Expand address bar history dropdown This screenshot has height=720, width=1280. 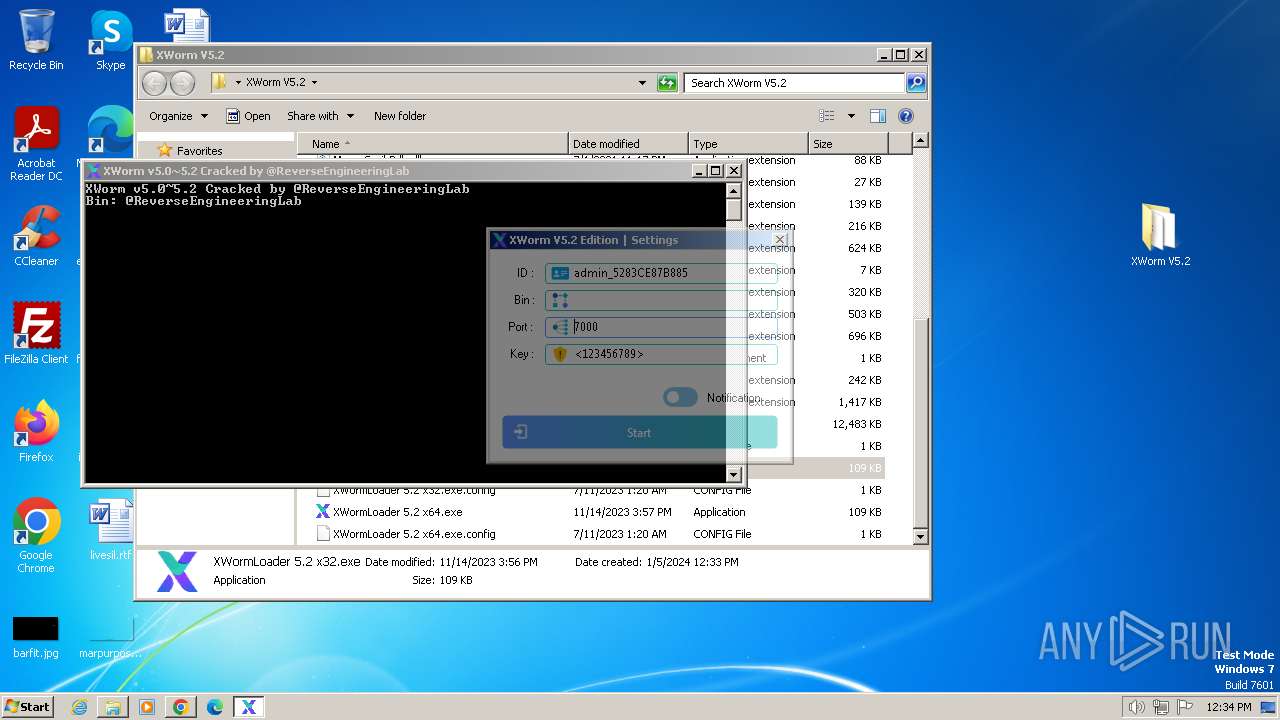coord(642,83)
